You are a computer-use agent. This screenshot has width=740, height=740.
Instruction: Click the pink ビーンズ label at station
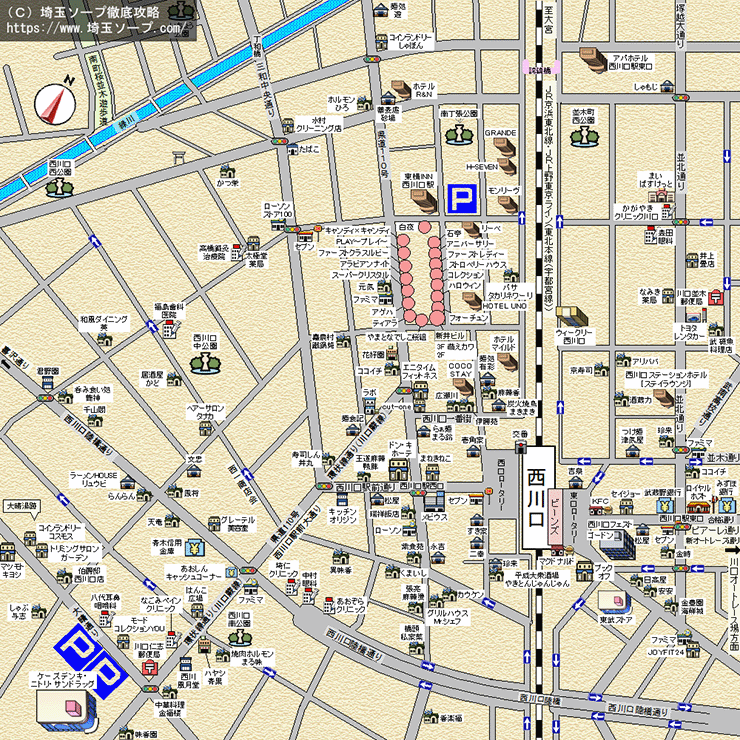[555, 516]
